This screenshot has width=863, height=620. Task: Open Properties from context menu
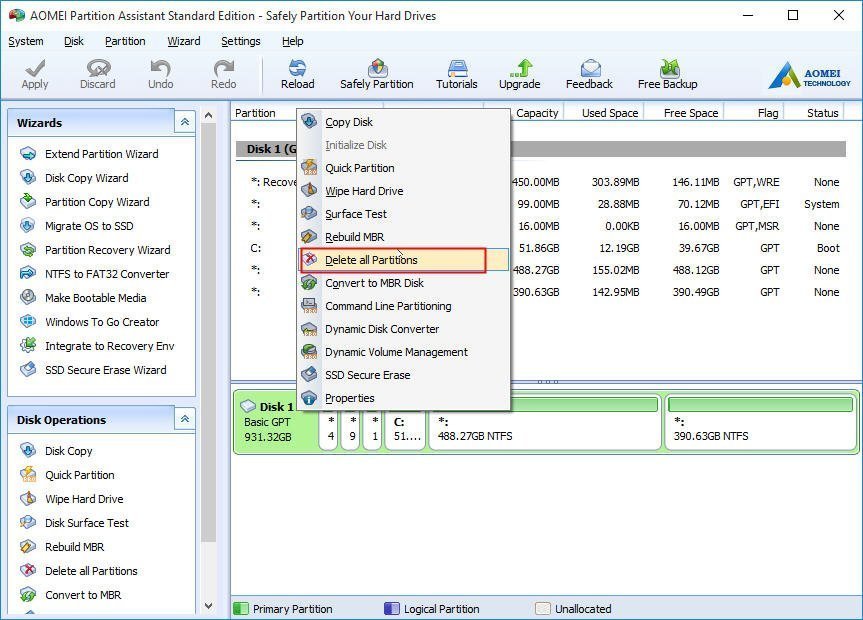tap(403, 398)
